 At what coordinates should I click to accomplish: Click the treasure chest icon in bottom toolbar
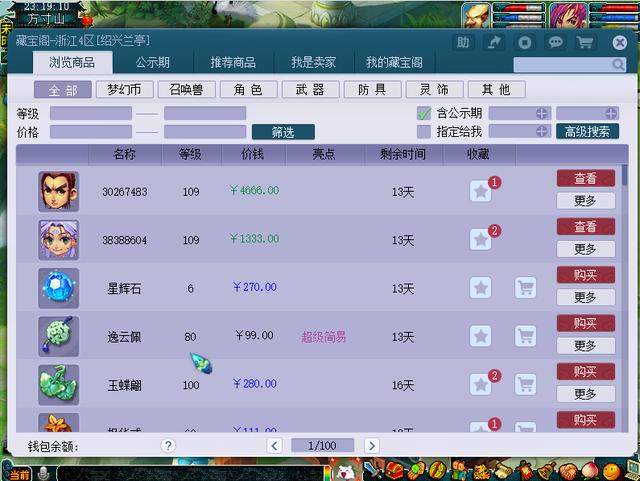394,471
